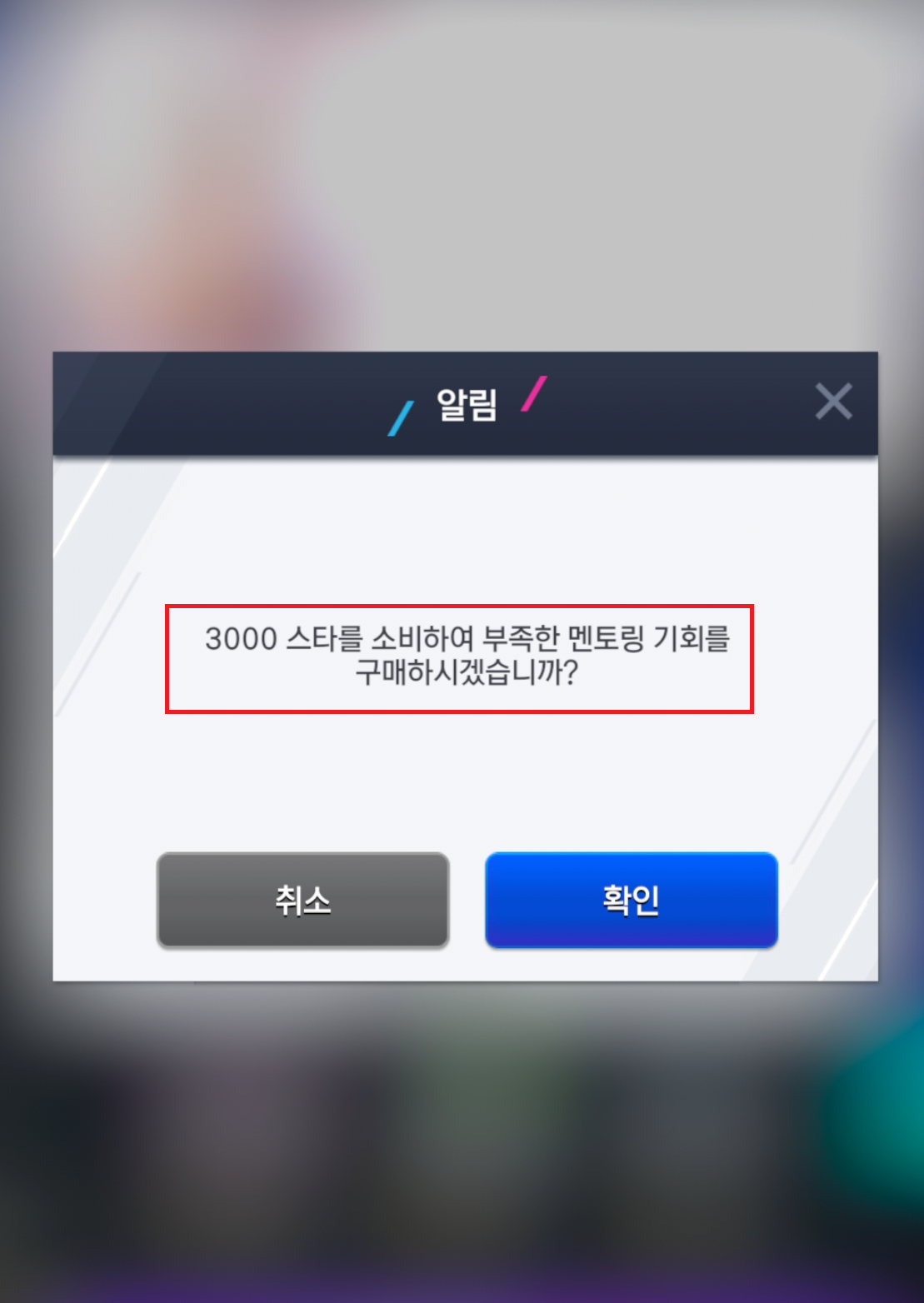The height and width of the screenshot is (1303, 924).
Task: Click the 알림 title text
Action: click(x=467, y=405)
